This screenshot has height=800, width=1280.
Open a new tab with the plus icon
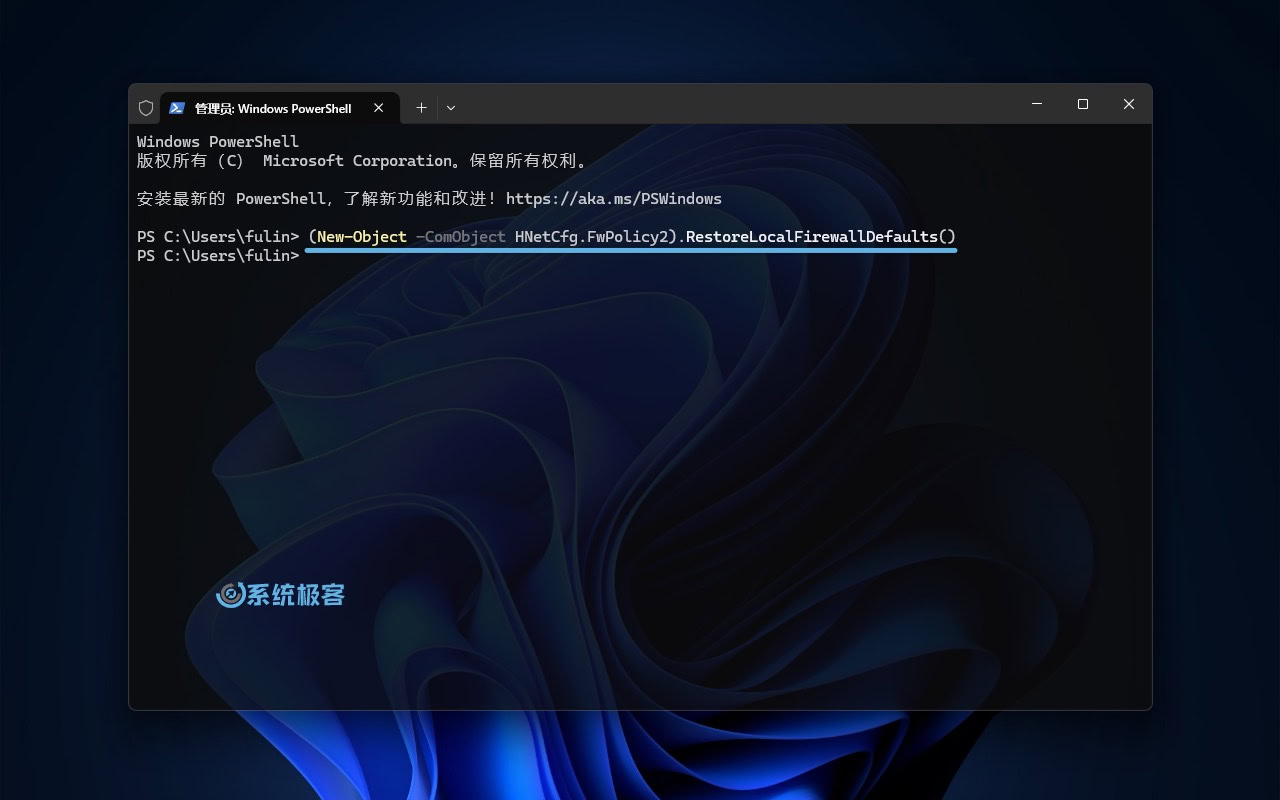(421, 107)
